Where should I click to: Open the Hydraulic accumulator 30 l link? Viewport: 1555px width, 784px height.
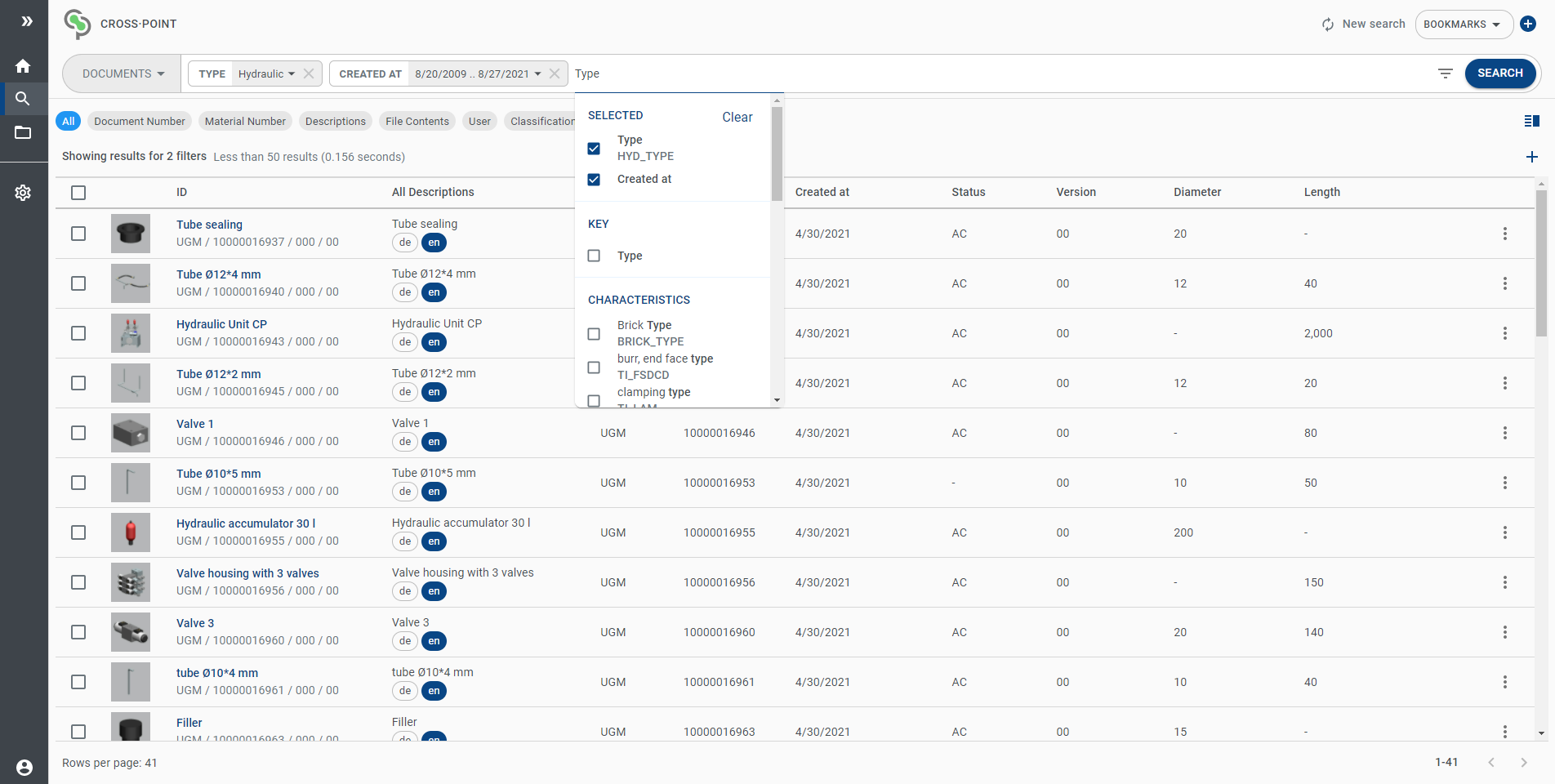click(246, 523)
